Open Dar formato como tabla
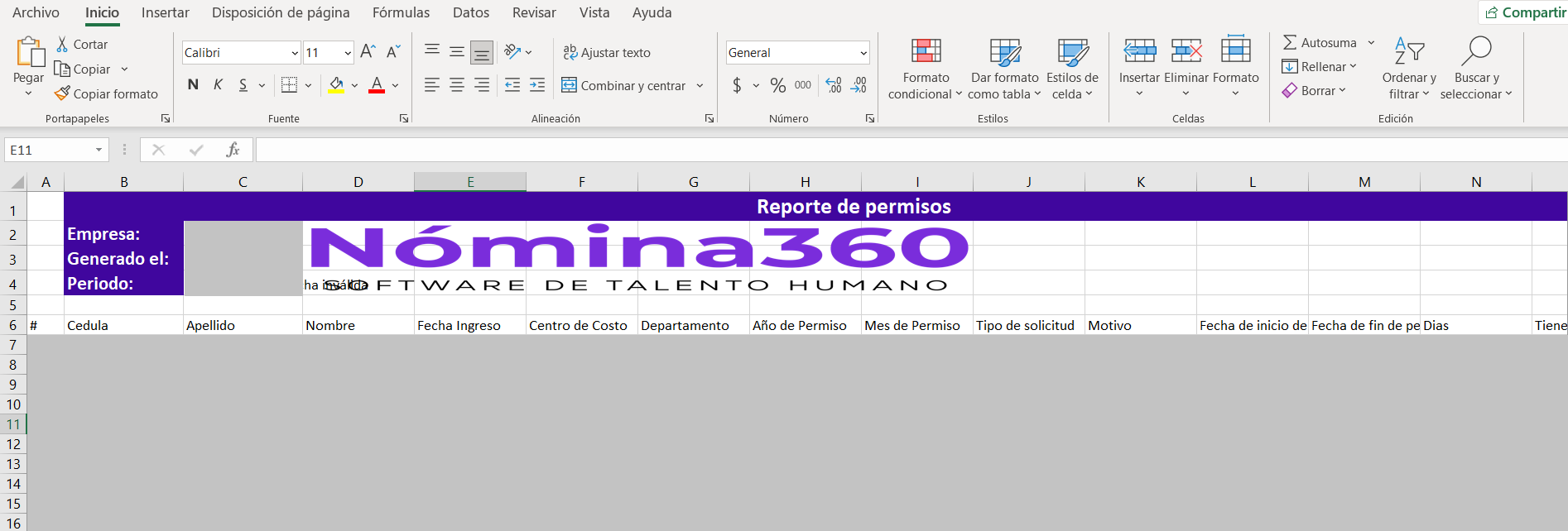The height and width of the screenshot is (531, 1568). coord(1005,69)
